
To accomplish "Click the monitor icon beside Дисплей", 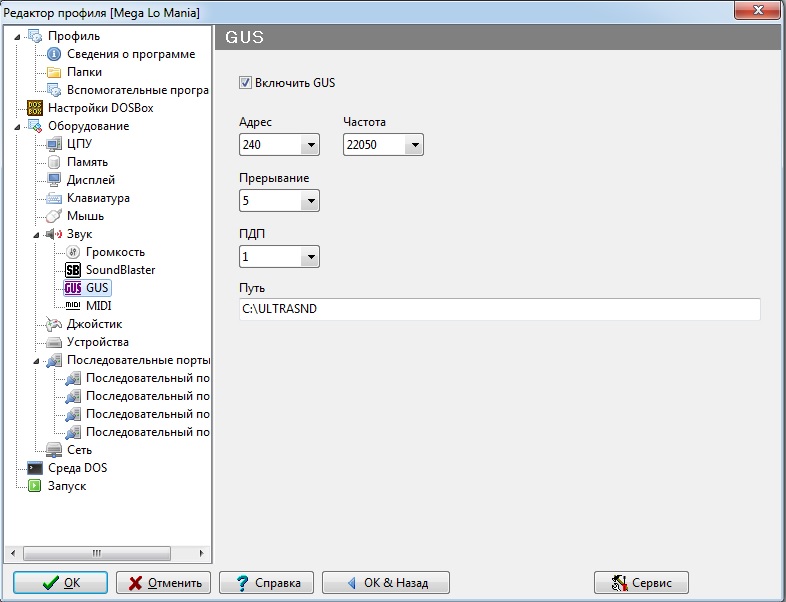I will [x=54, y=180].
